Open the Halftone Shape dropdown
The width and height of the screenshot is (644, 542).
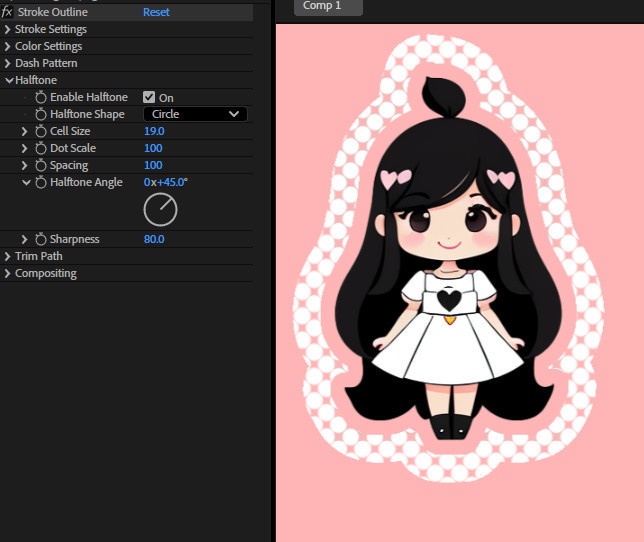tap(196, 114)
